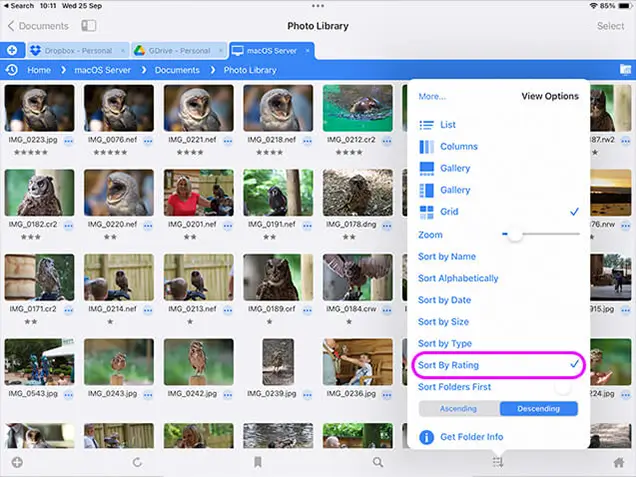Viewport: 636px width, 477px height.
Task: Refresh the folder using the reload icon
Action: [137, 463]
